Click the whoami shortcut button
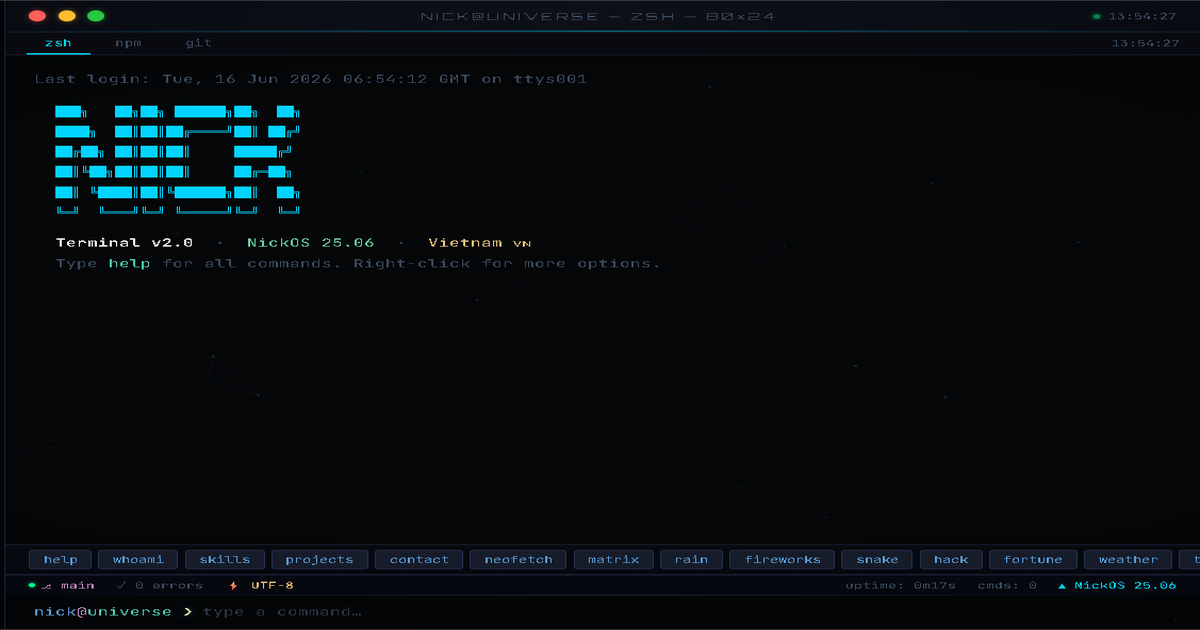 tap(139, 560)
